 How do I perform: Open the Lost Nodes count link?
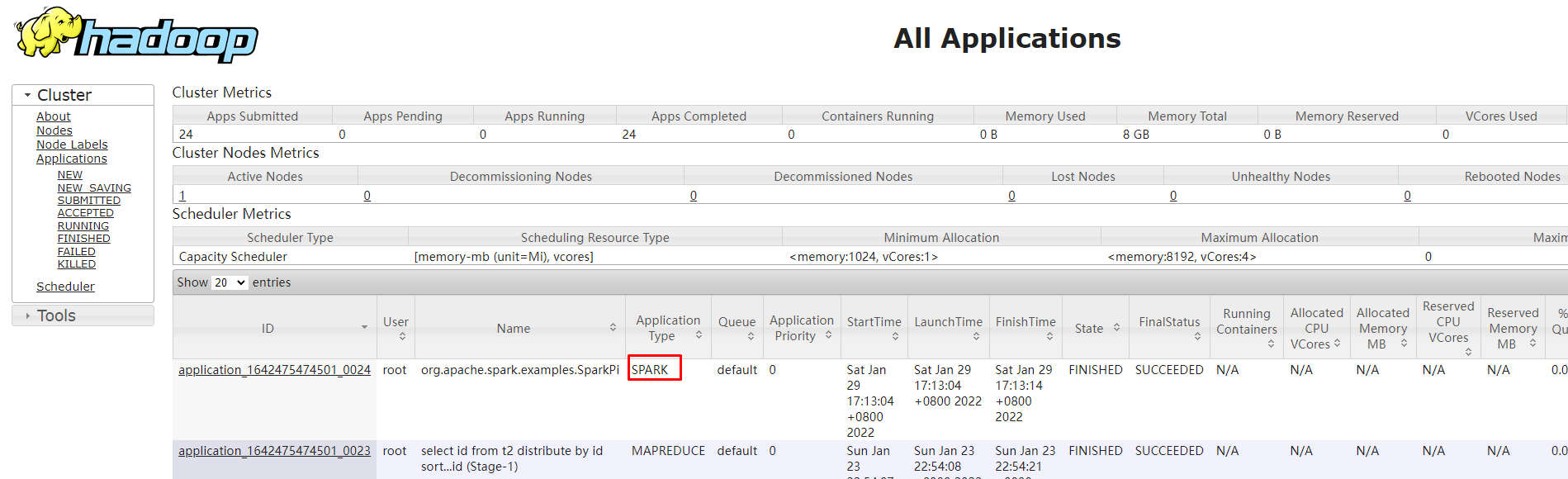1011,196
